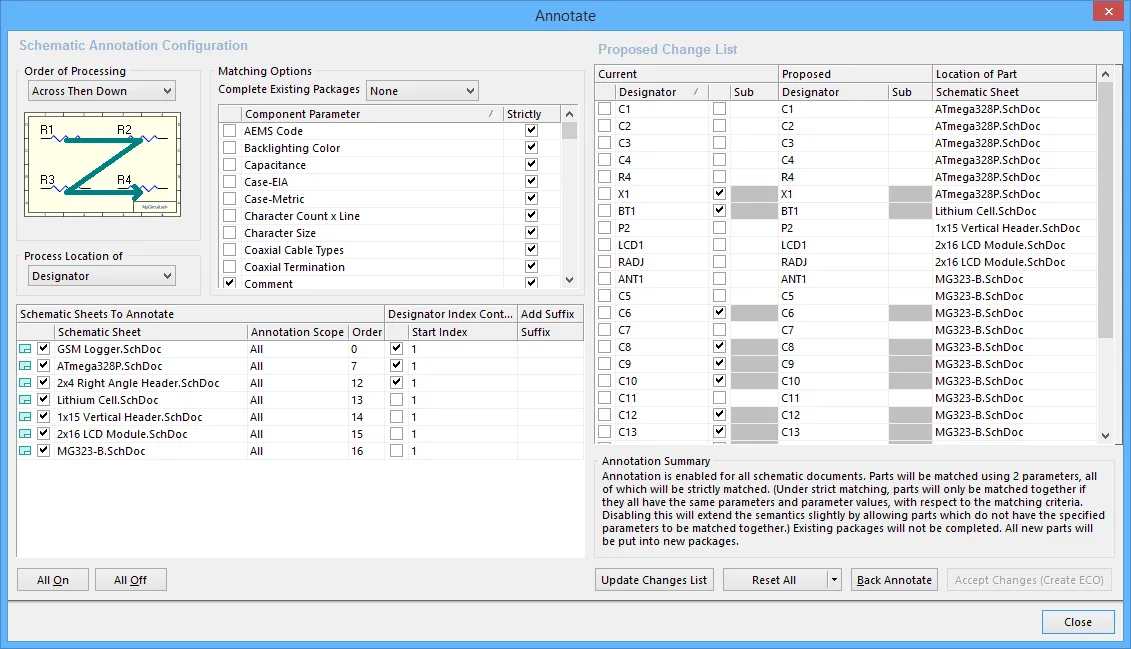Enable the Capacitance parameter checkbox
This screenshot has width=1131, height=649.
[230, 165]
